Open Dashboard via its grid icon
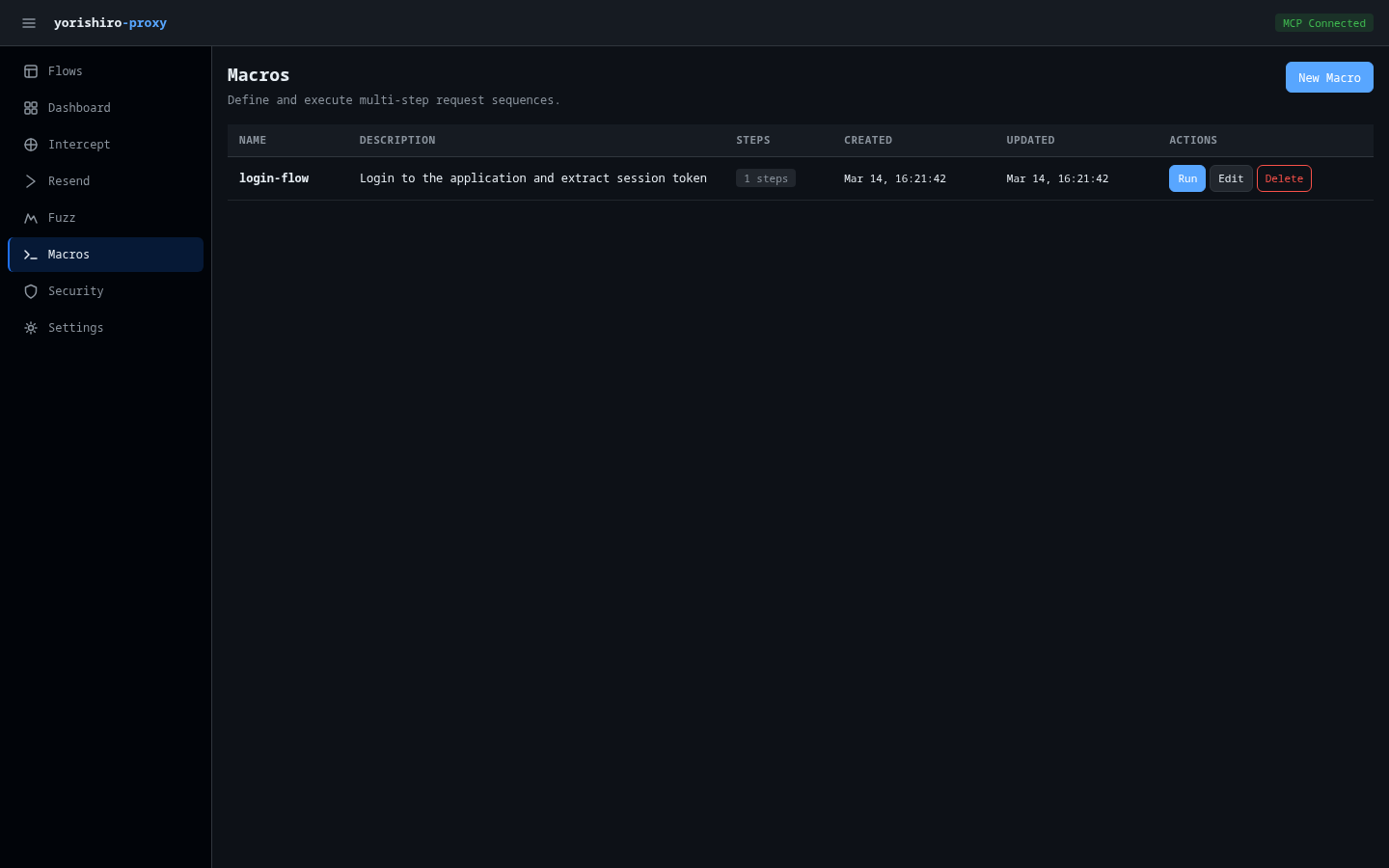Screen dimensions: 1389x868 point(31,108)
